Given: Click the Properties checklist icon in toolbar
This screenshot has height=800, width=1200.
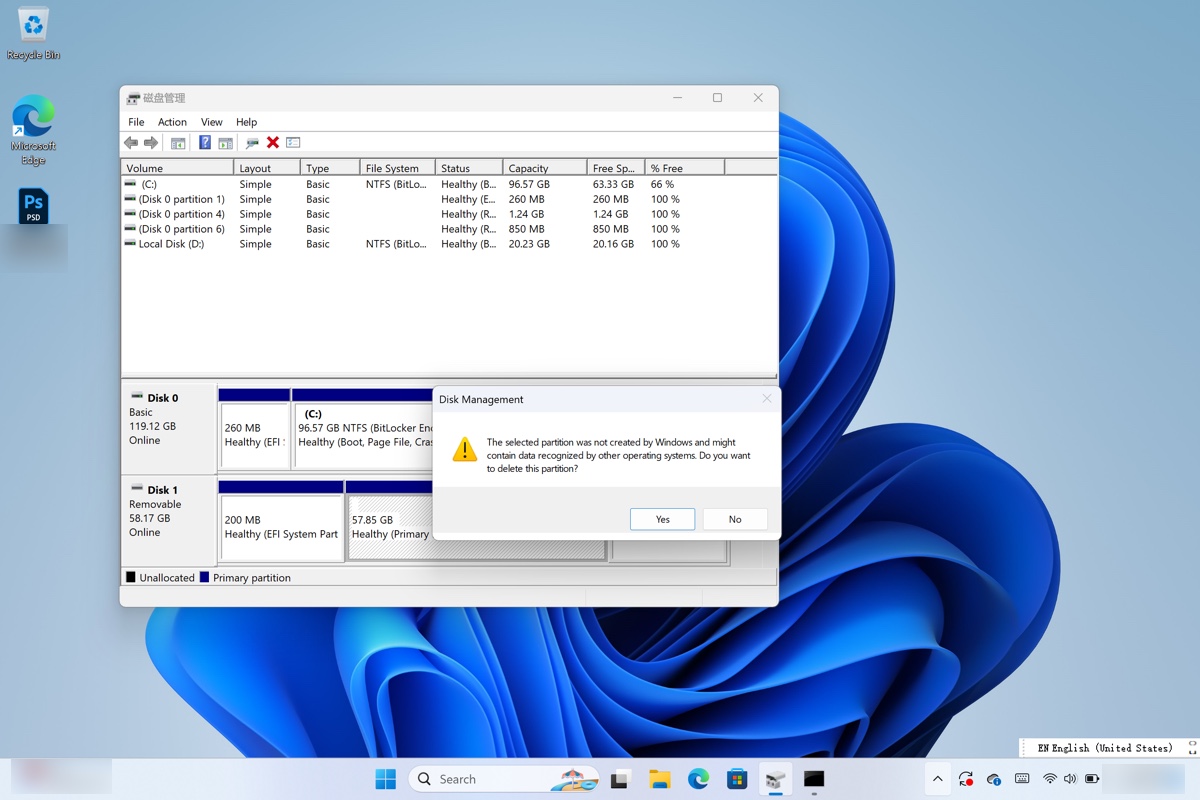Looking at the screenshot, I should pos(293,143).
